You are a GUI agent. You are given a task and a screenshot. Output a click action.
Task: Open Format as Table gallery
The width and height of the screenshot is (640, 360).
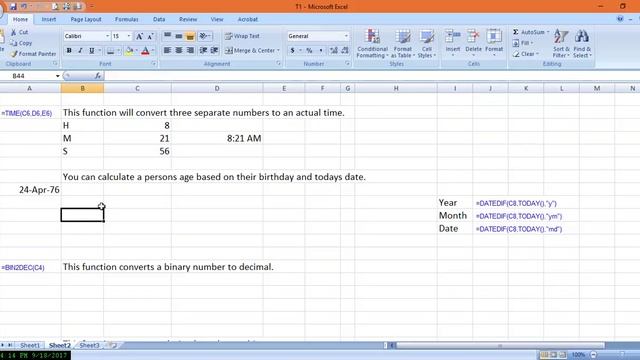[x=402, y=44]
